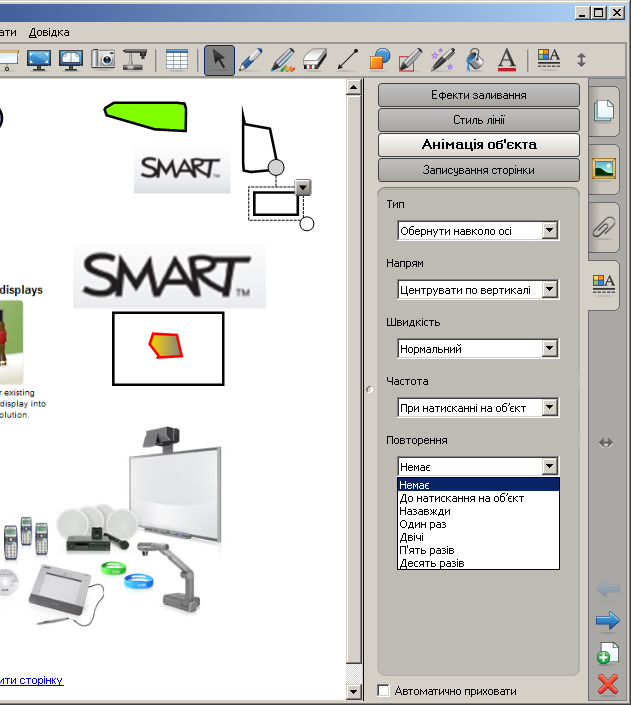
Task: Collapse the Повторення dropdown arrow
Action: [549, 467]
